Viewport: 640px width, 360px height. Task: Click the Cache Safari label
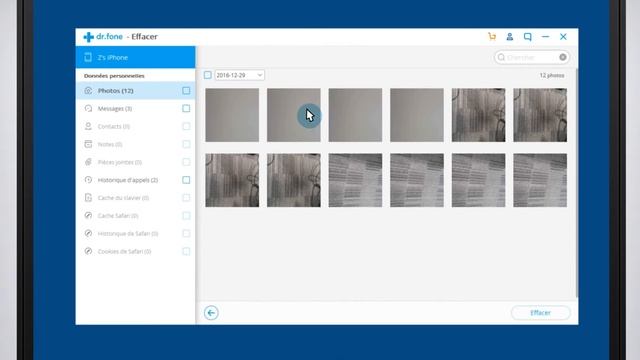[x=118, y=216]
